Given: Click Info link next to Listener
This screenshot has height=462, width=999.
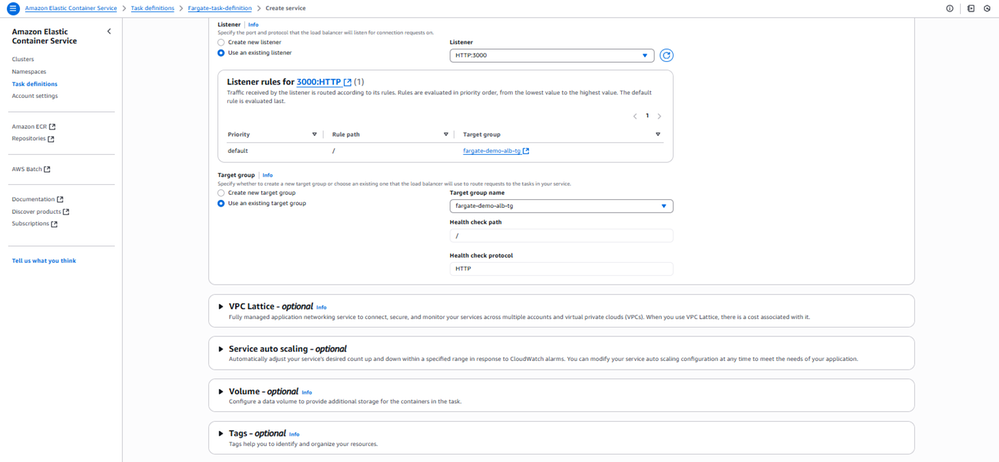Looking at the screenshot, I should pyautogui.click(x=254, y=25).
